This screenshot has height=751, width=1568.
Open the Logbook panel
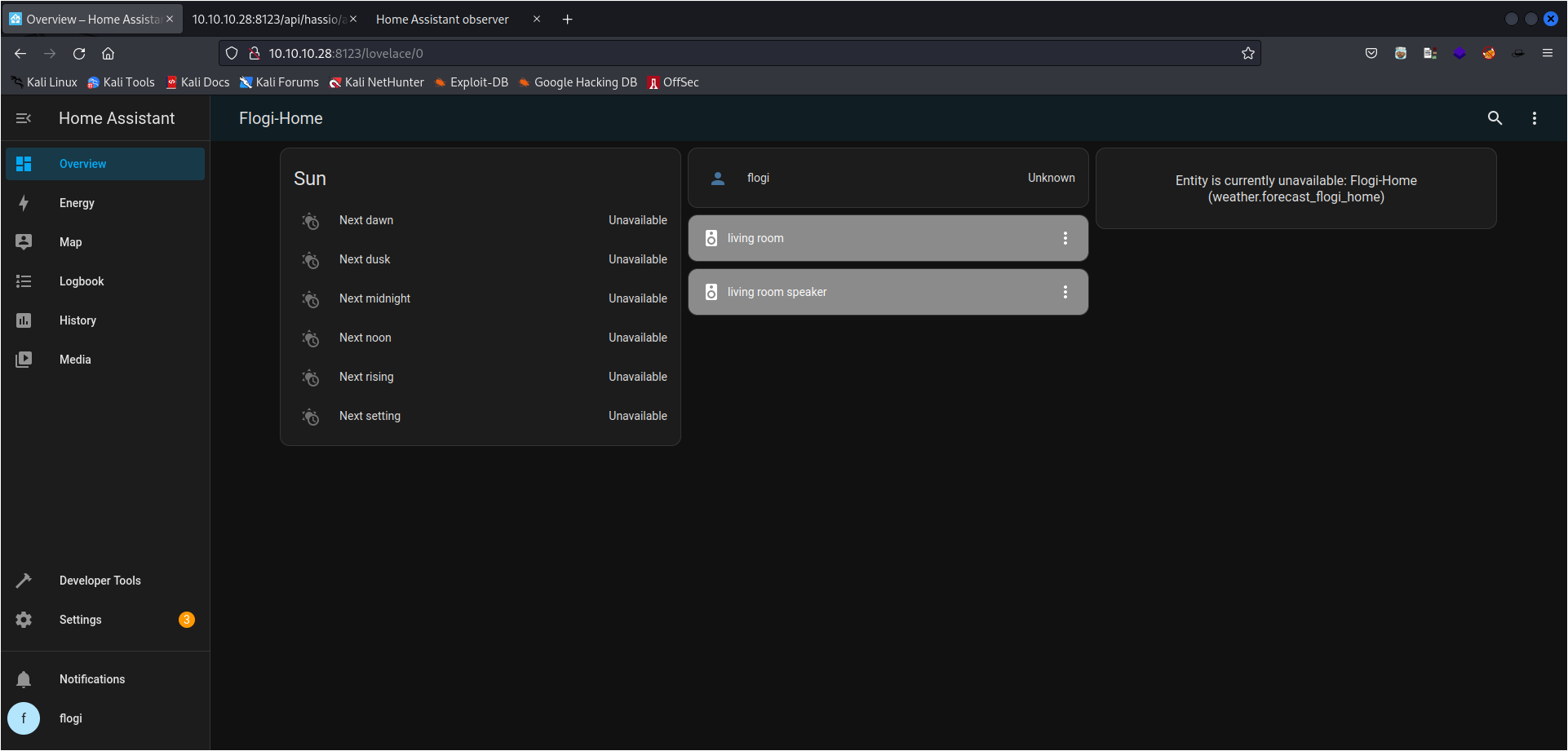pyautogui.click(x=105, y=281)
